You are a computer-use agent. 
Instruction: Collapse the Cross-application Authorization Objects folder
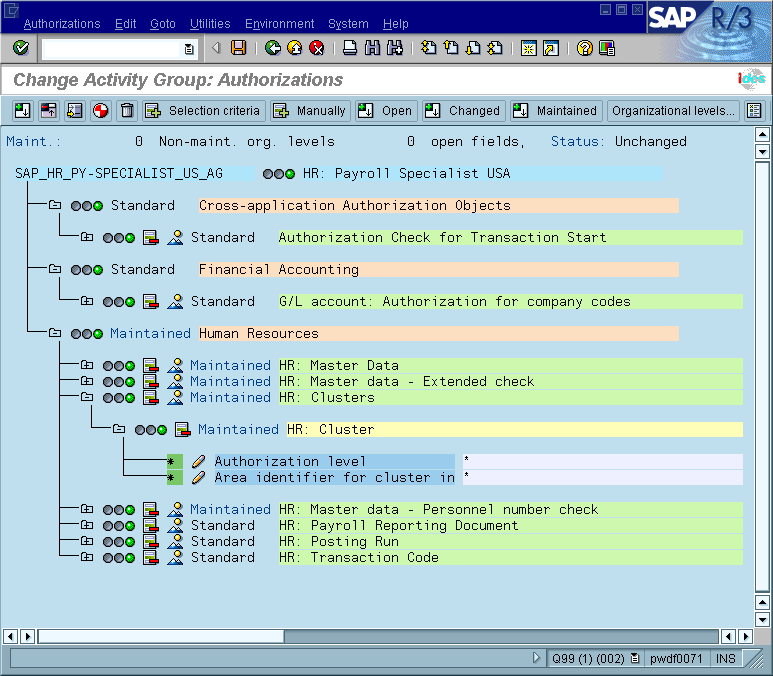(55, 206)
